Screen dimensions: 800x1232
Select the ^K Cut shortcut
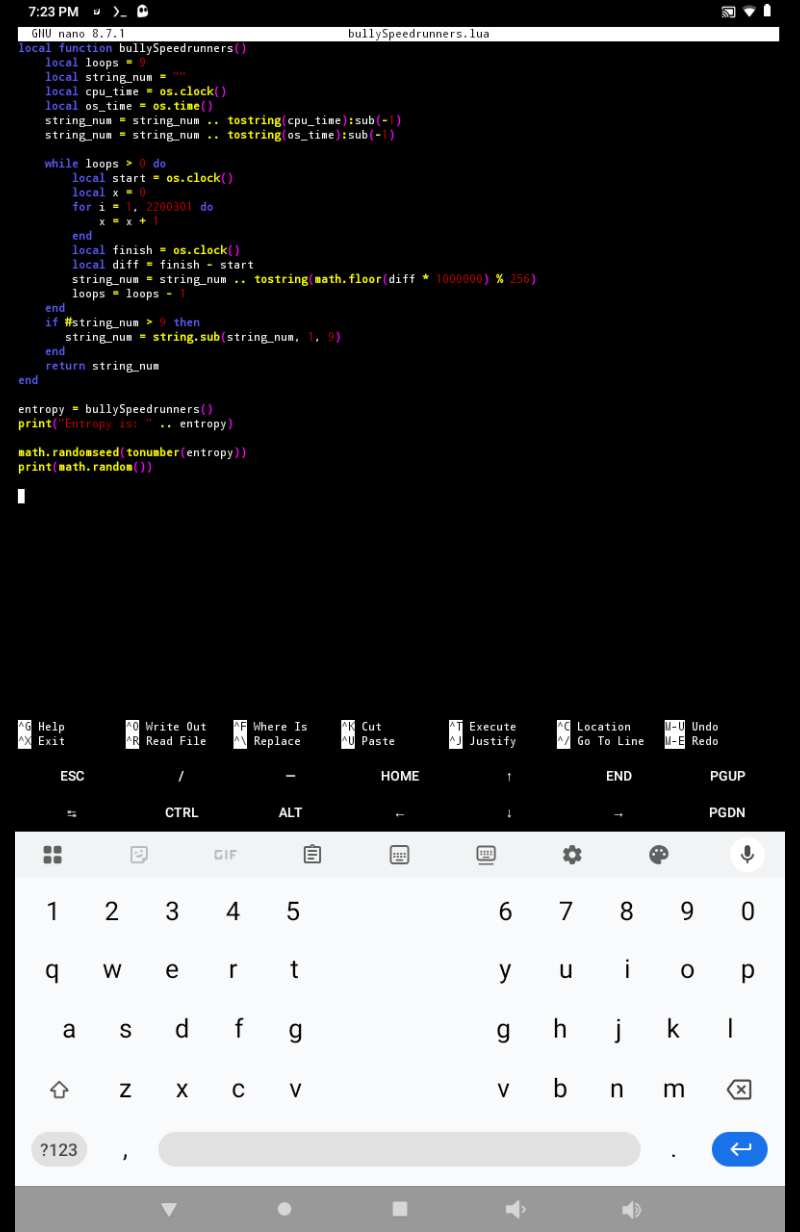pyautogui.click(x=361, y=727)
